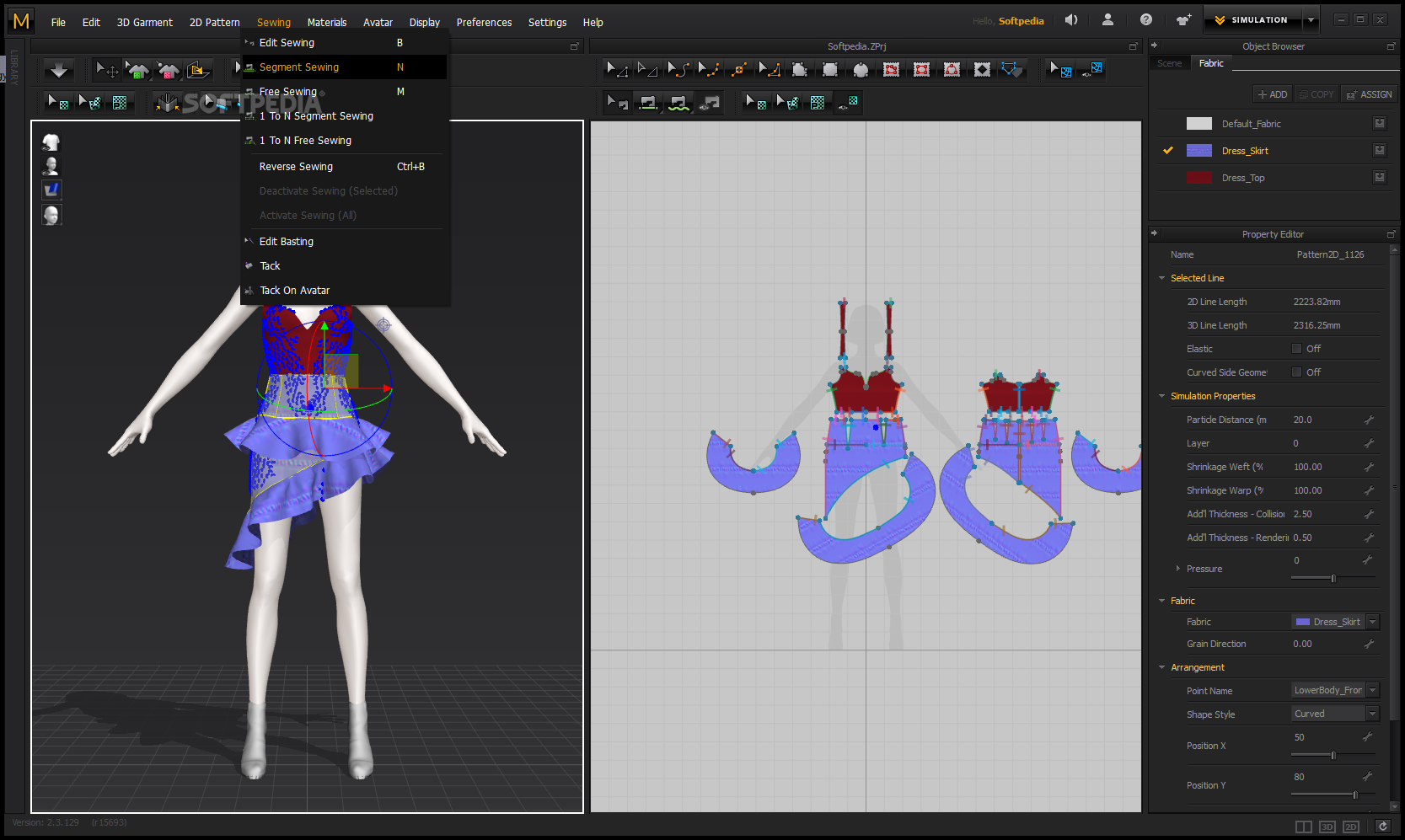Open the Materials menu
1405x840 pixels.
point(327,23)
